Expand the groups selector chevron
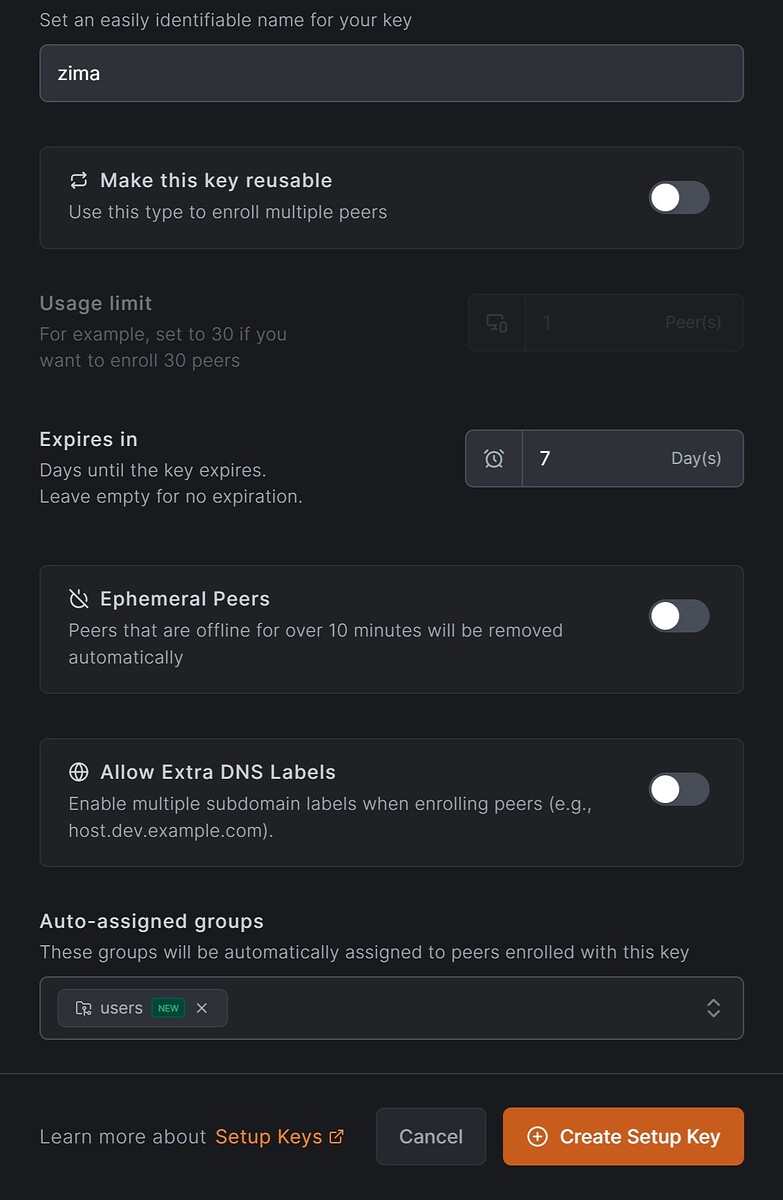 click(713, 1008)
